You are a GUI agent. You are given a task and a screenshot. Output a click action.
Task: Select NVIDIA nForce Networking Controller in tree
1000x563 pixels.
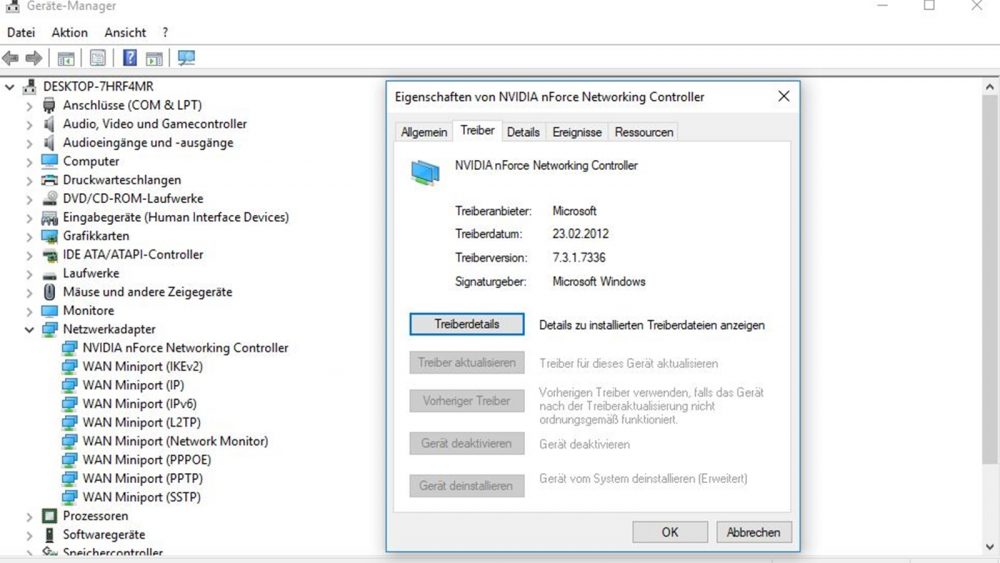[185, 348]
